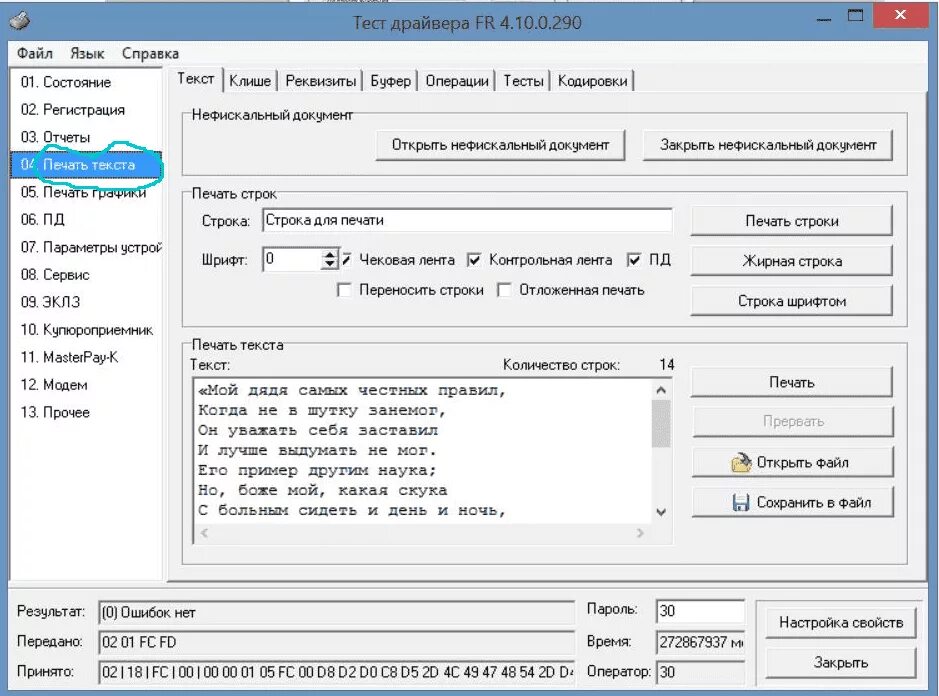The height and width of the screenshot is (696, 939).
Task: Maximize the Тест драйвера window
Action: coord(856,16)
